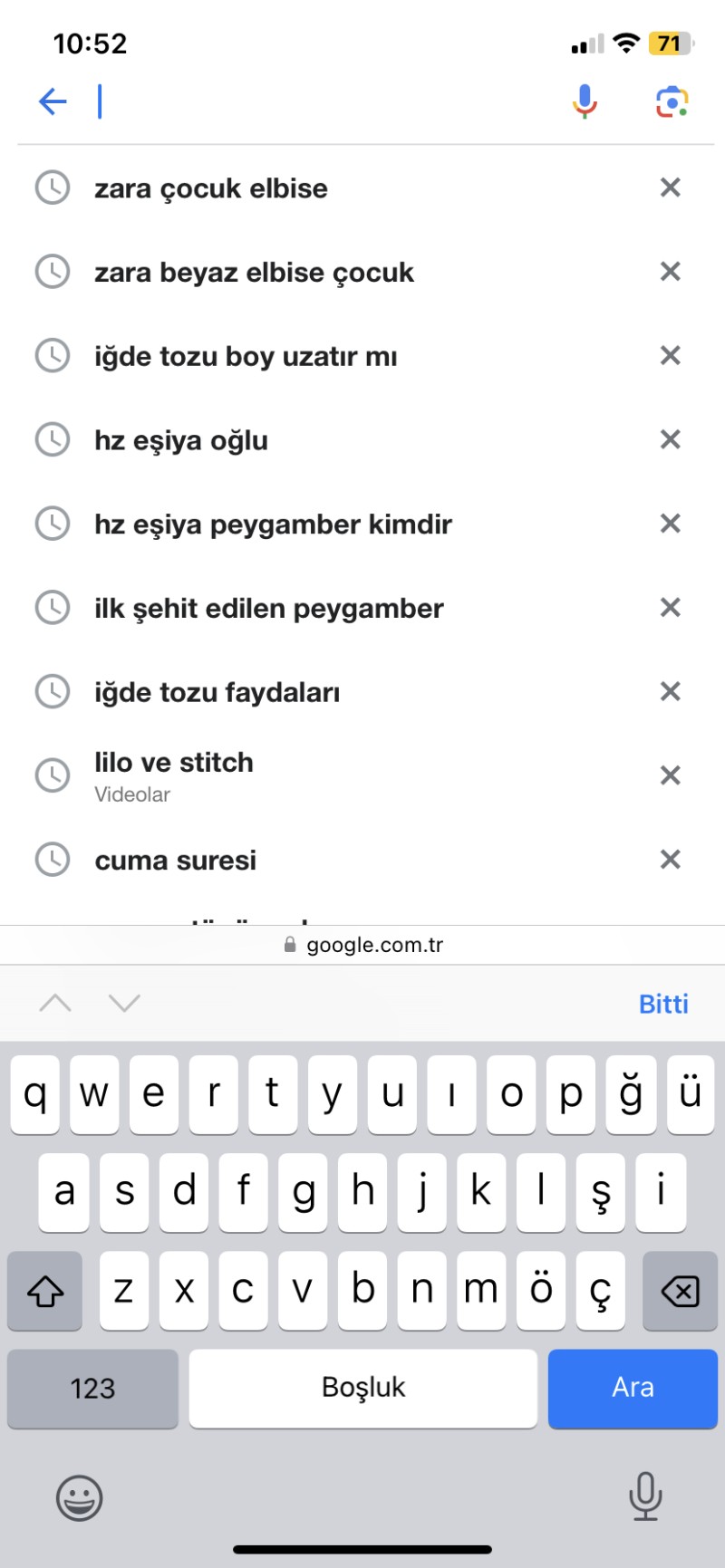Toggle the shift key
The width and height of the screenshot is (725, 1568).
(x=45, y=1291)
